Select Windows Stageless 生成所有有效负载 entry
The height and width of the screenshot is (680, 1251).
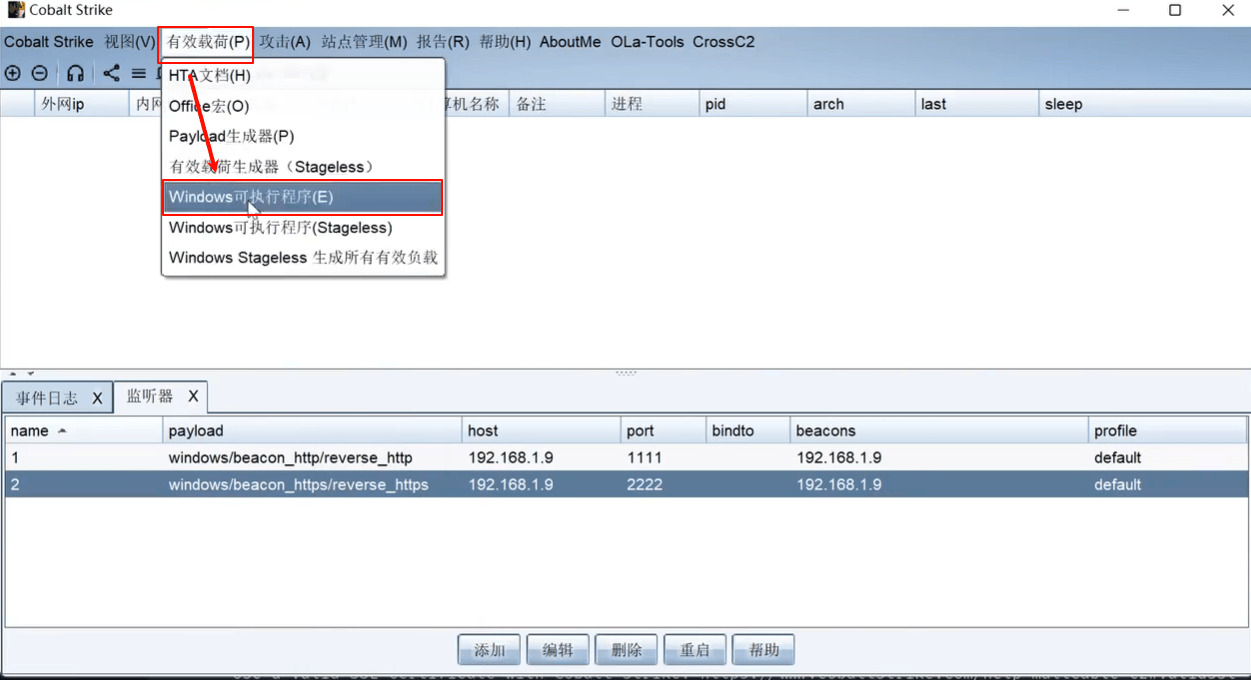click(x=303, y=257)
